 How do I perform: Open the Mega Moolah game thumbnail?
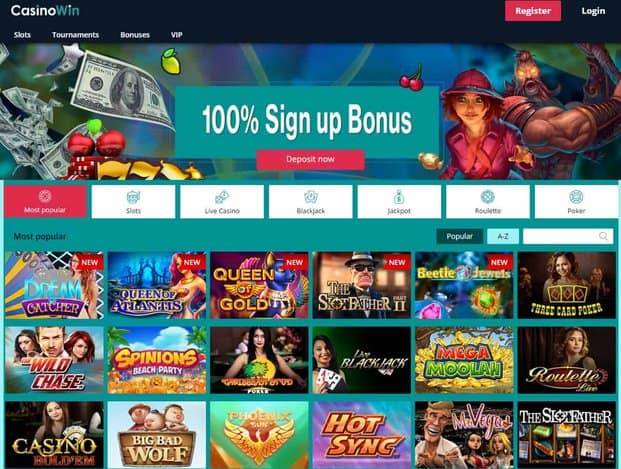(464, 360)
